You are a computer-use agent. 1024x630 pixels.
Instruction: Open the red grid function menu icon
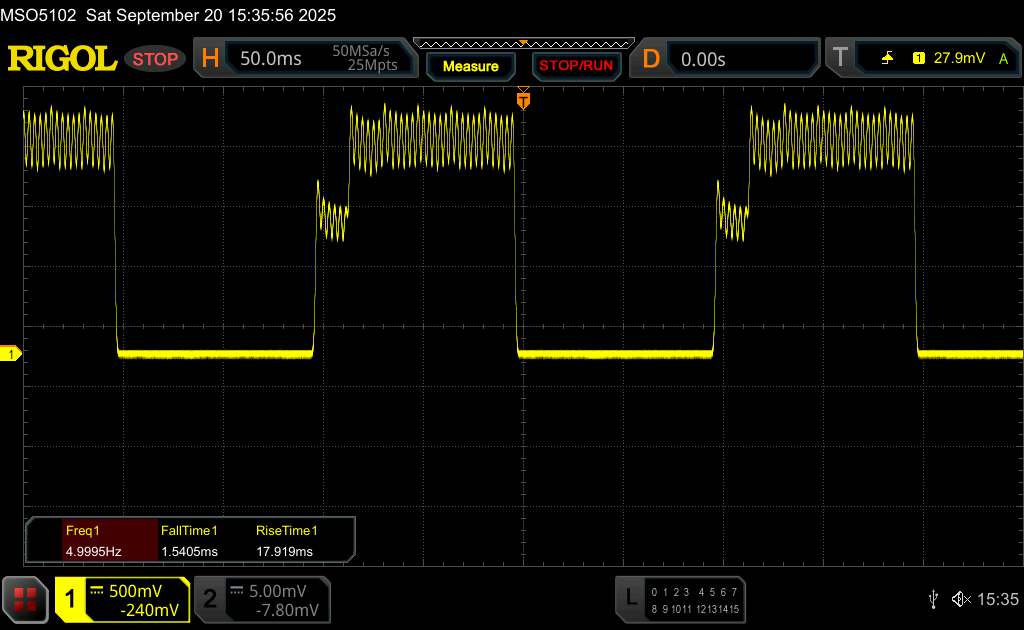[x=25, y=599]
